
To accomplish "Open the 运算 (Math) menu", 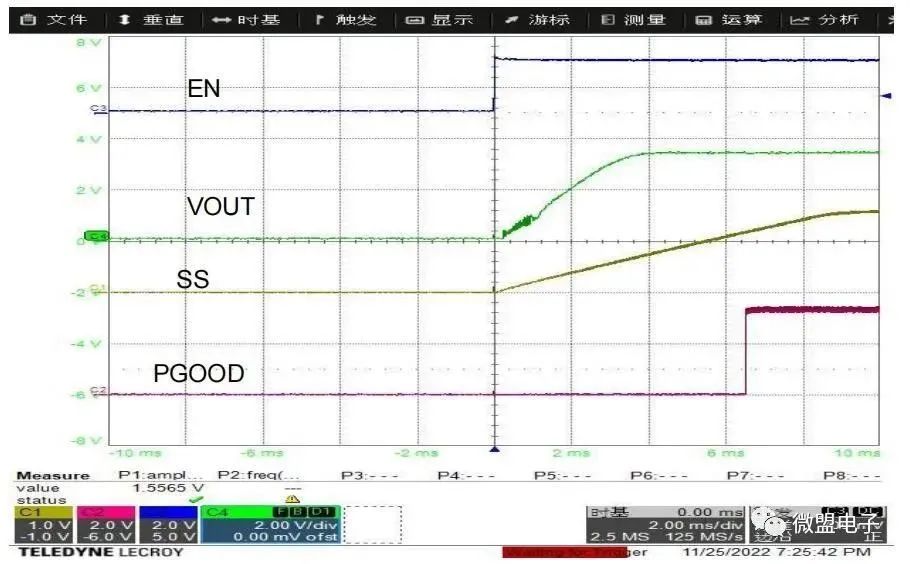I will [729, 20].
